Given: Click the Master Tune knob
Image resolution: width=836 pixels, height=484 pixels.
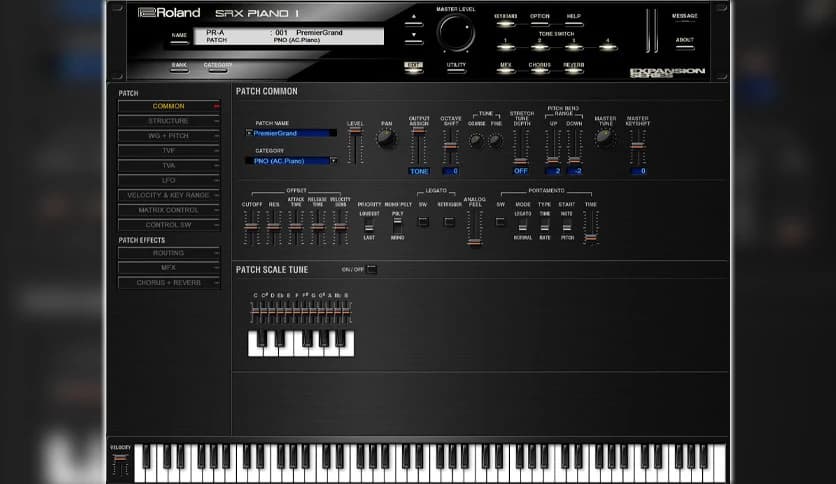Looking at the screenshot, I should [x=604, y=138].
